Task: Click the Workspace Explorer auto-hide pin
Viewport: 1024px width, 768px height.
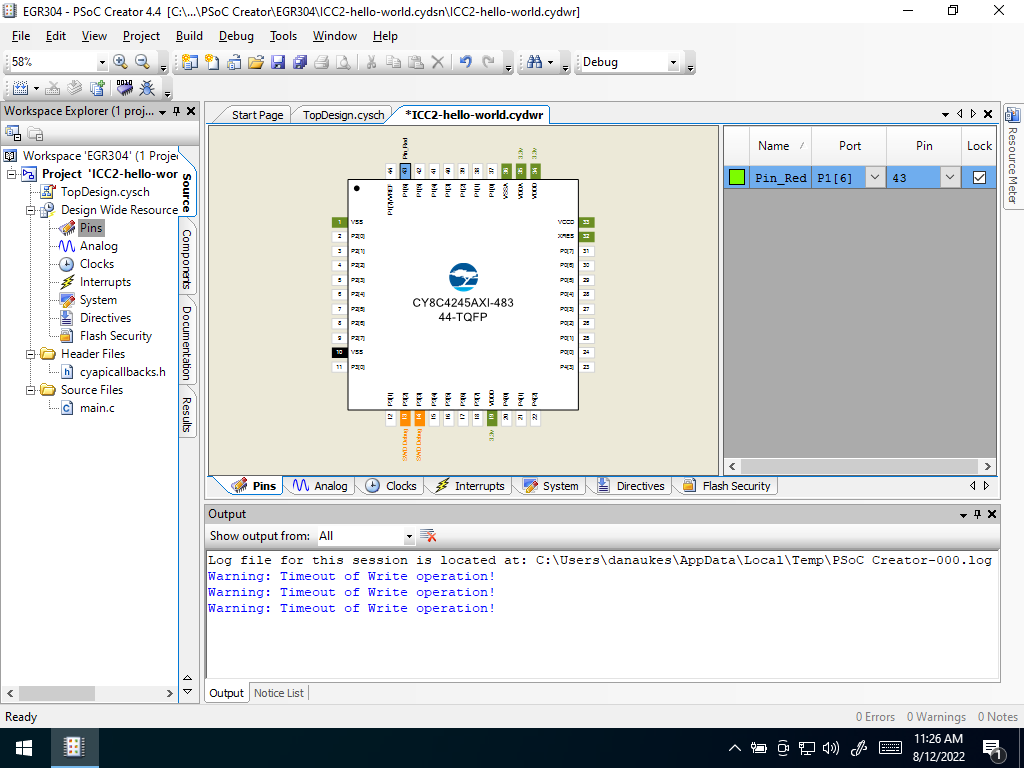Action: pos(176,112)
